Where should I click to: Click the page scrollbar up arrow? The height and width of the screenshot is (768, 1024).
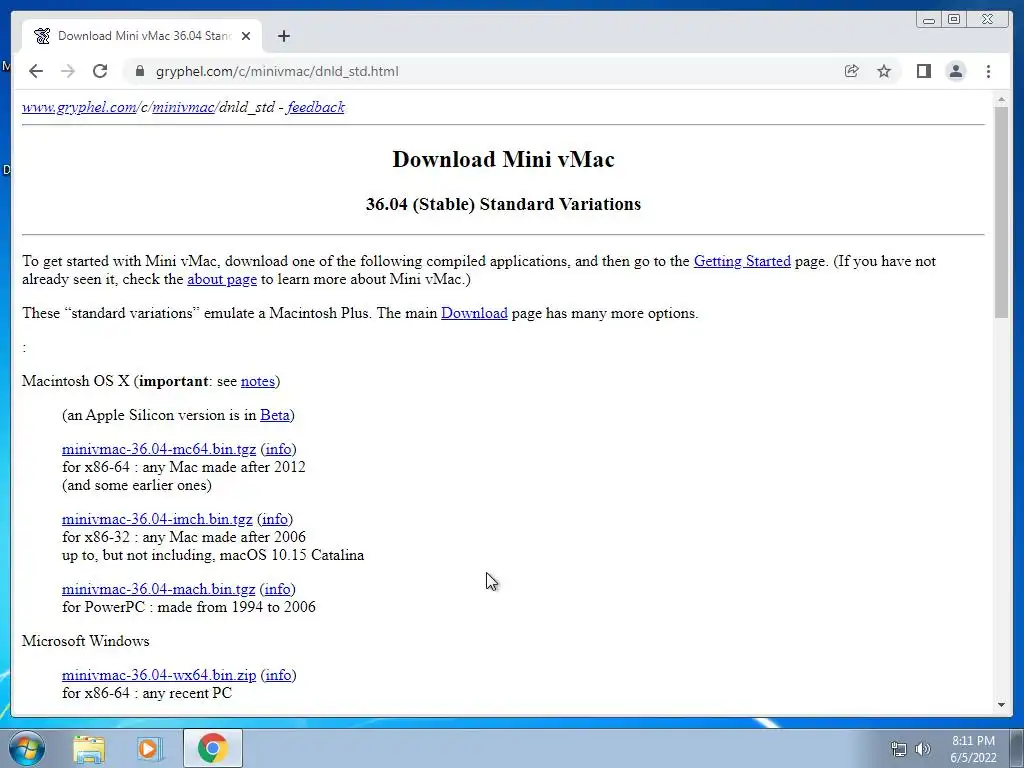(x=1001, y=99)
